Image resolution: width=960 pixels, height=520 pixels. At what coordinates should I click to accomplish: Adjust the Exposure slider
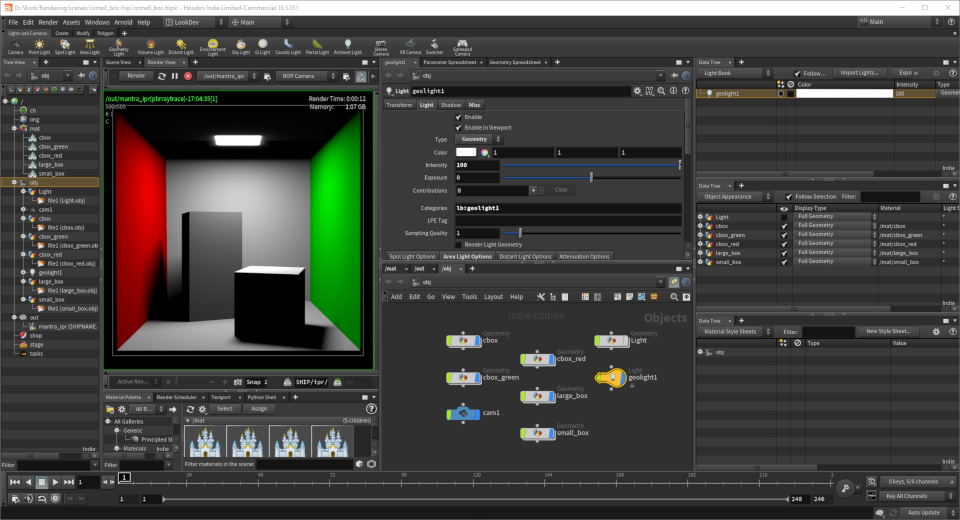tap(591, 178)
